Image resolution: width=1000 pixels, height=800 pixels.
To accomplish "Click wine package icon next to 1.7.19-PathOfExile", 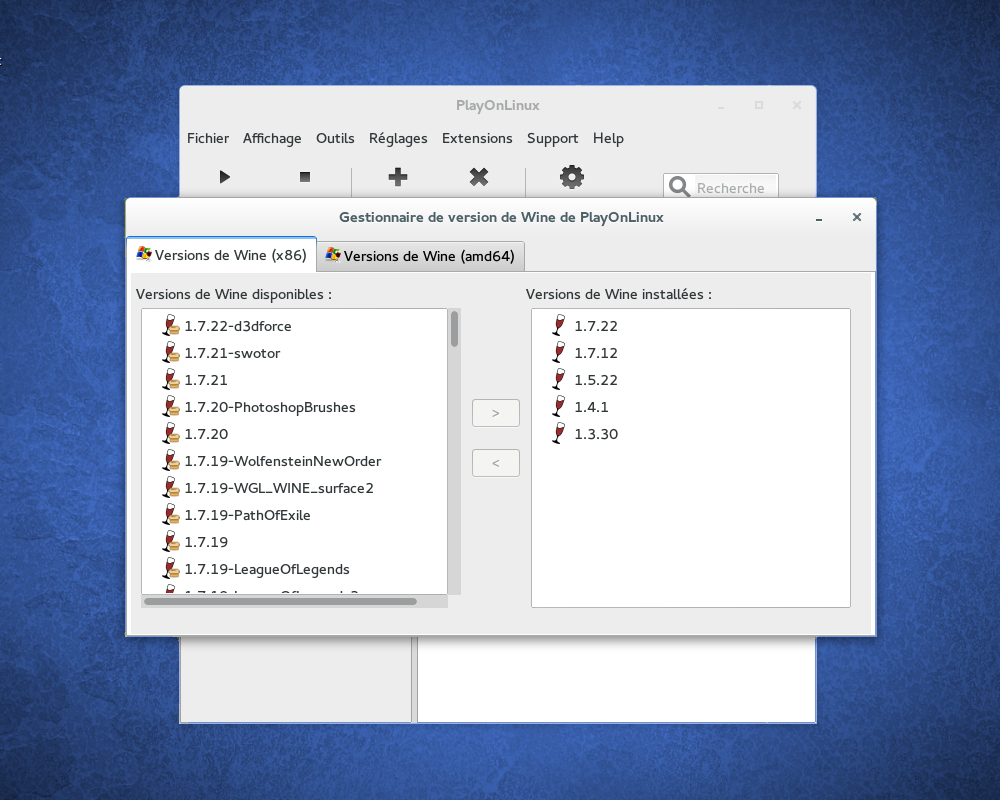I will (x=171, y=514).
